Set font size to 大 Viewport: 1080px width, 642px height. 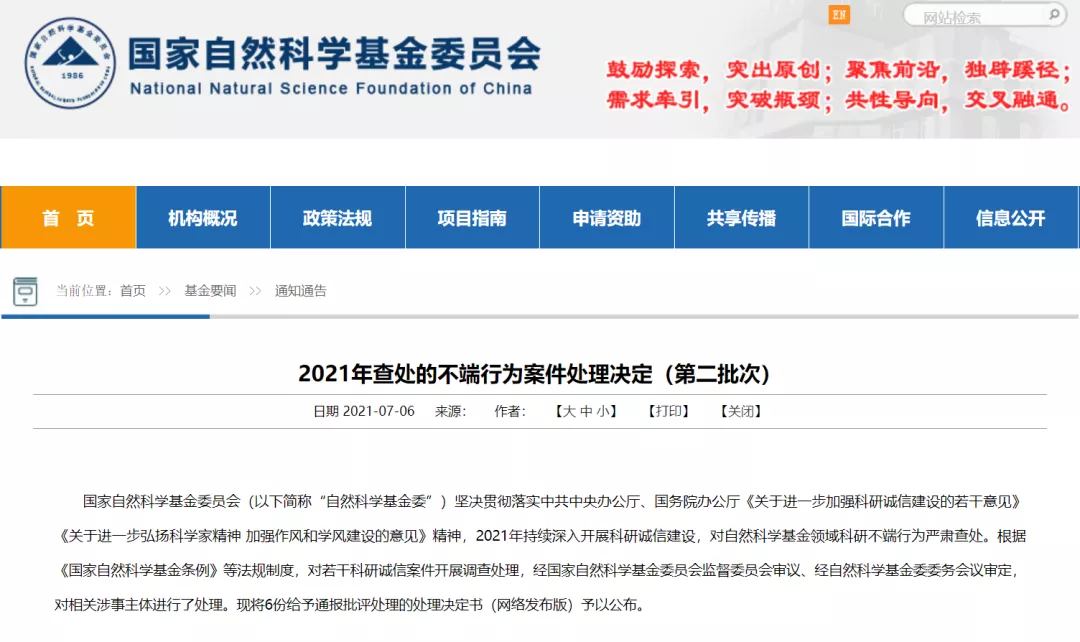(569, 411)
